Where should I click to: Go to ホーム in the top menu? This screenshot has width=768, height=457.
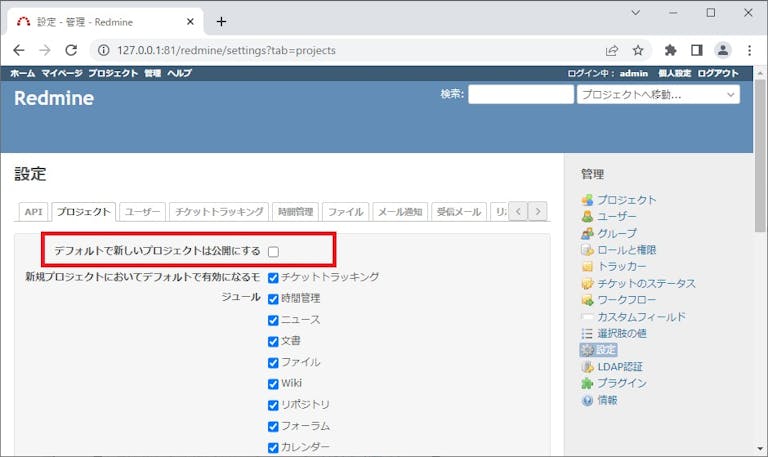coord(23,73)
